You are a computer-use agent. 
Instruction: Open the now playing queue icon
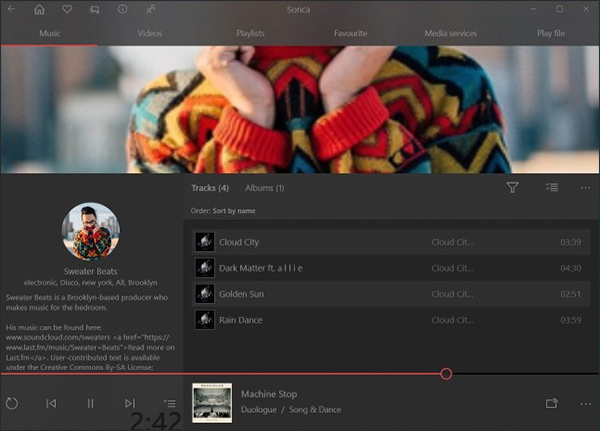click(x=170, y=403)
